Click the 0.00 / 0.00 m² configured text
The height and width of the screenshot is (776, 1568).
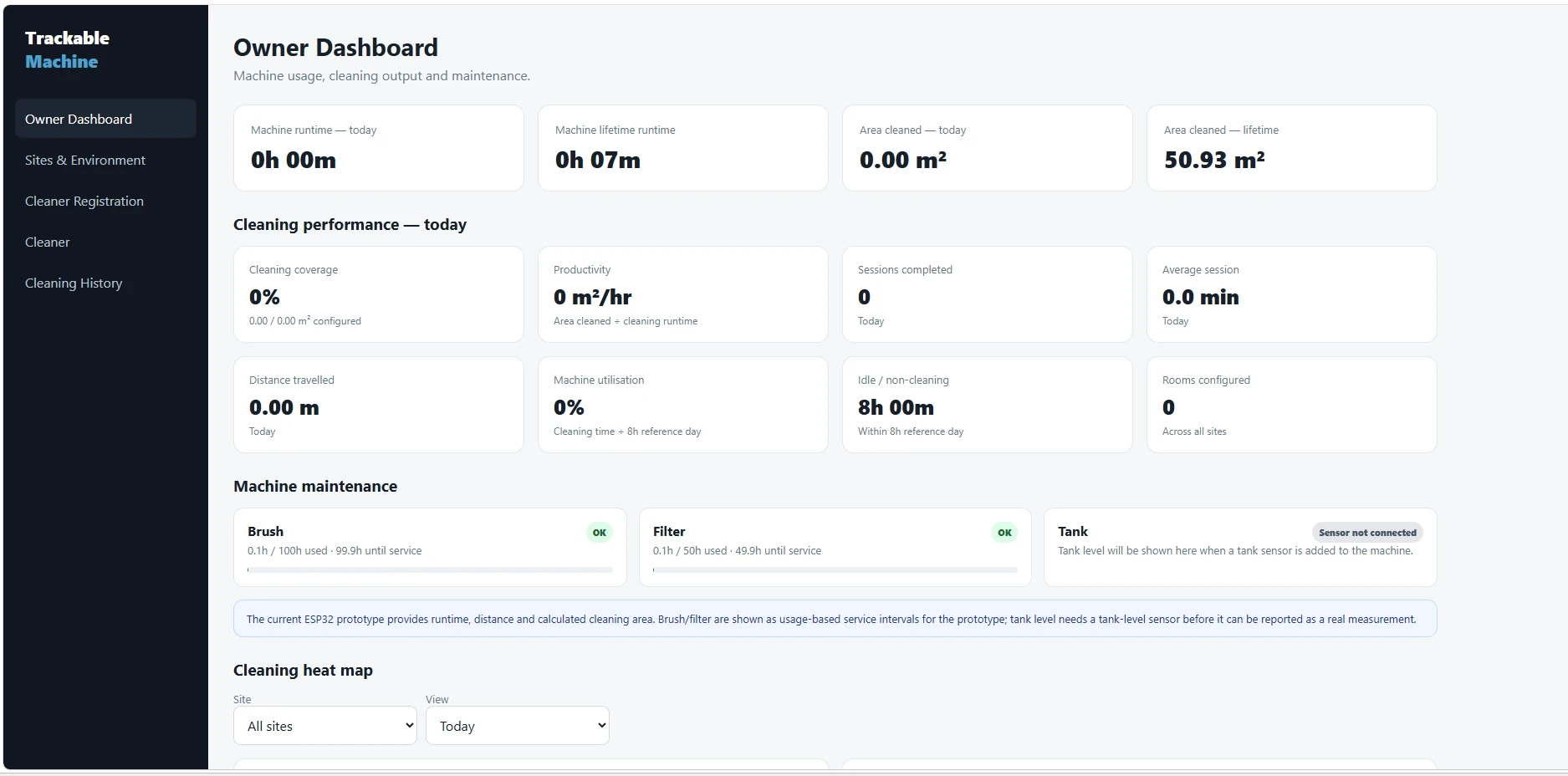305,321
